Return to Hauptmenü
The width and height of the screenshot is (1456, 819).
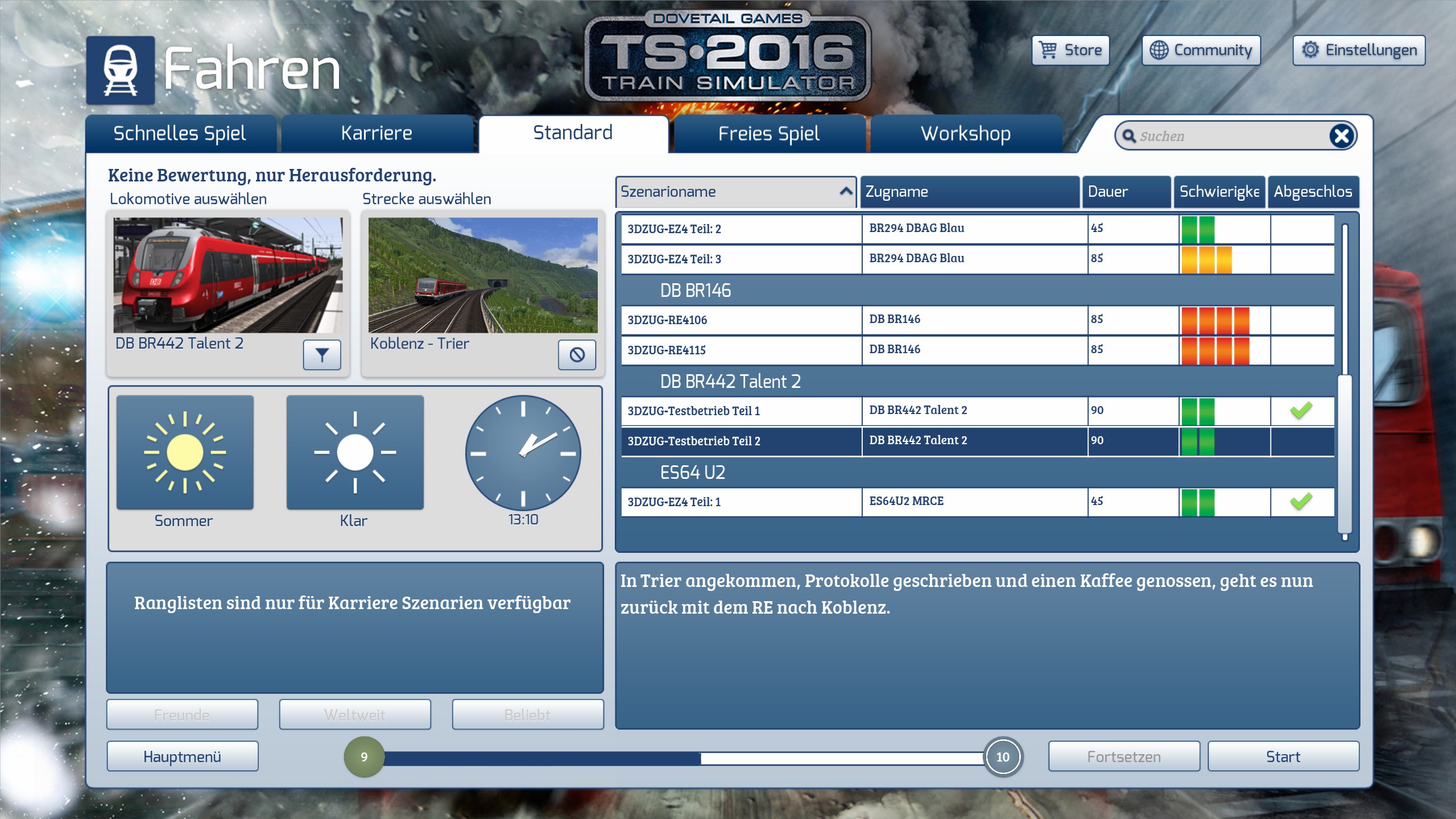click(x=183, y=756)
